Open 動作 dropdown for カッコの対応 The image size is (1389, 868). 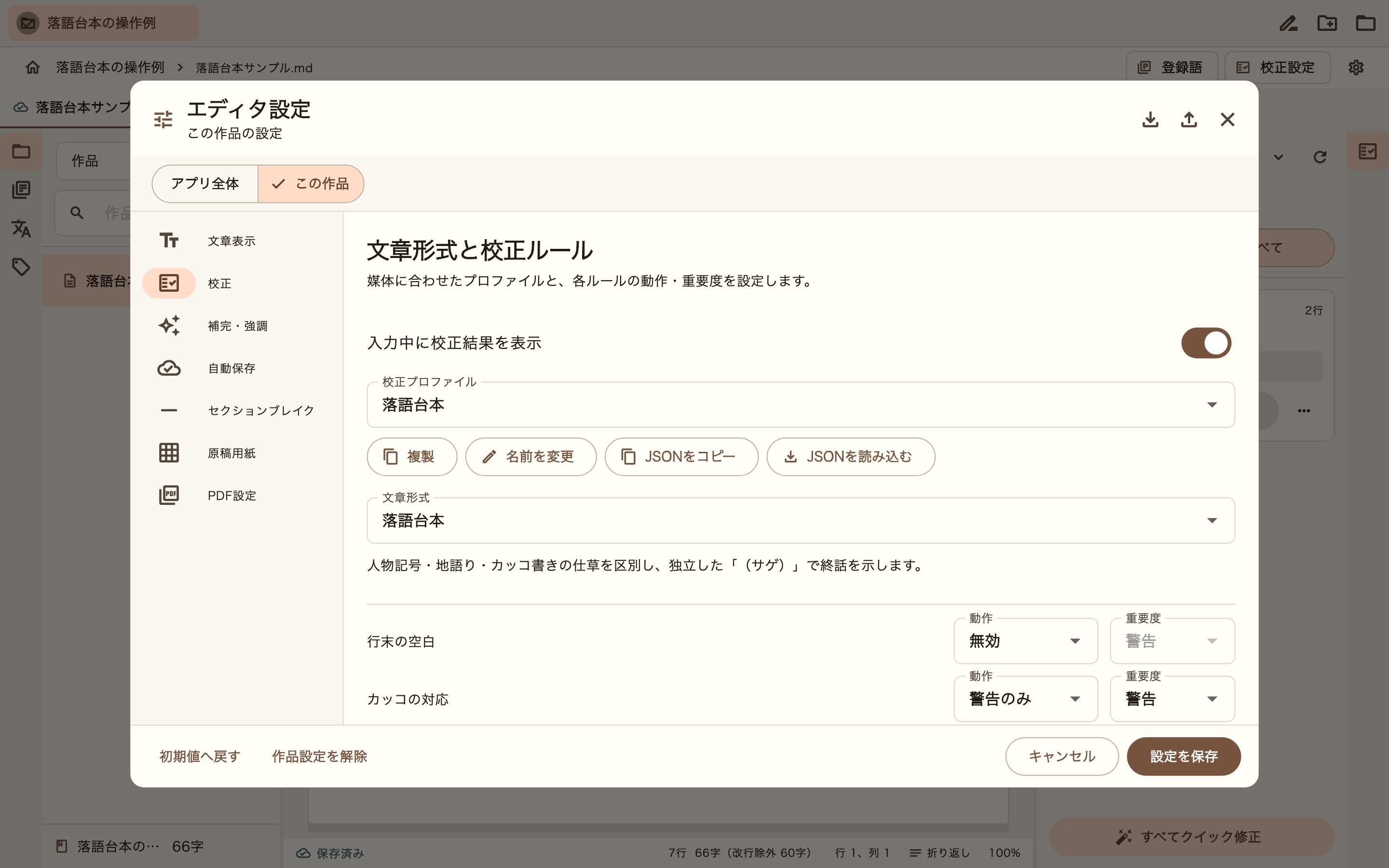(x=1026, y=699)
